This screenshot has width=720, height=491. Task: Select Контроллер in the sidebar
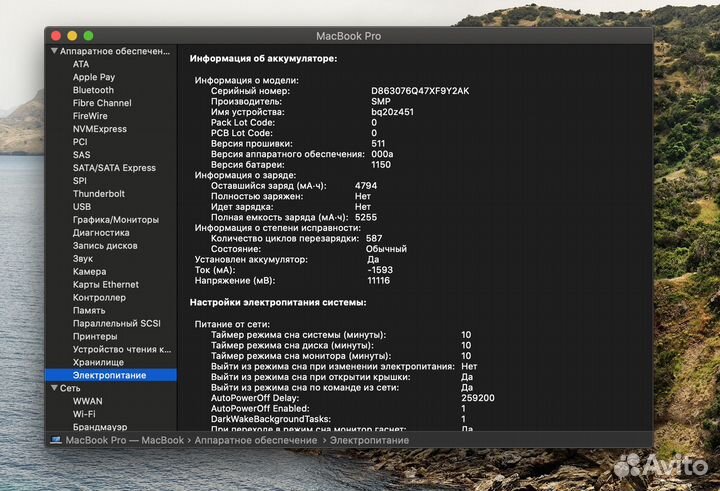pyautogui.click(x=99, y=297)
